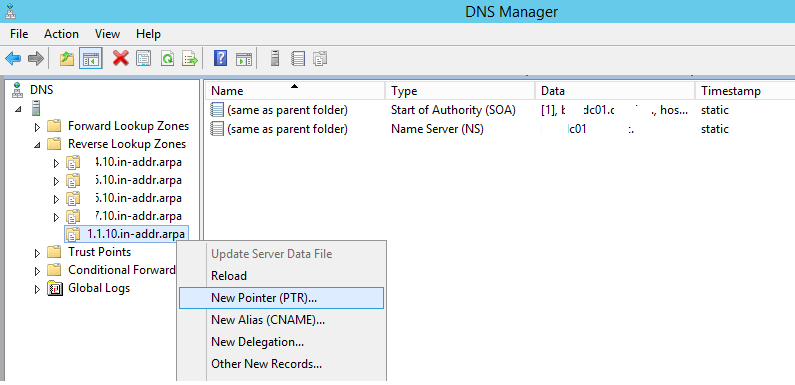This screenshot has height=385, width=795.
Task: Click the green Refresh toolbar icon
Action: [167, 59]
